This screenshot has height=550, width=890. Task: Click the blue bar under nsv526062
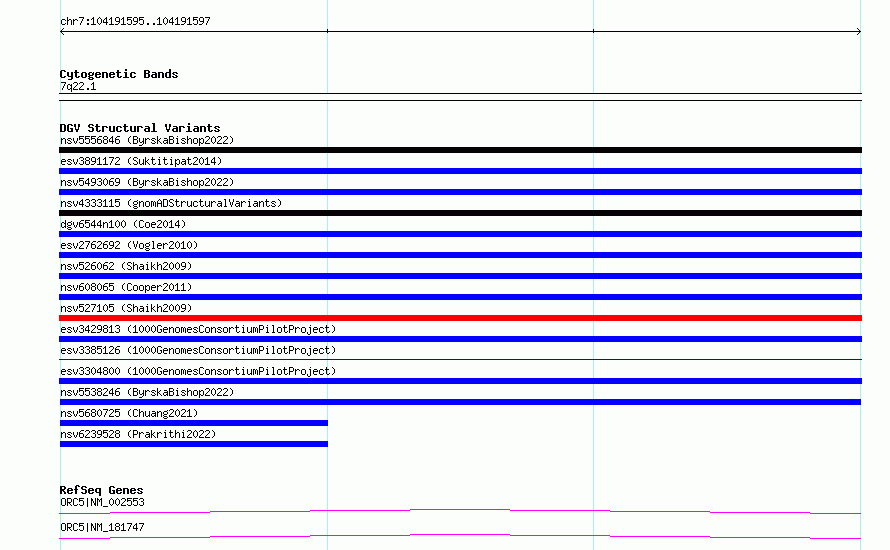pos(460,276)
